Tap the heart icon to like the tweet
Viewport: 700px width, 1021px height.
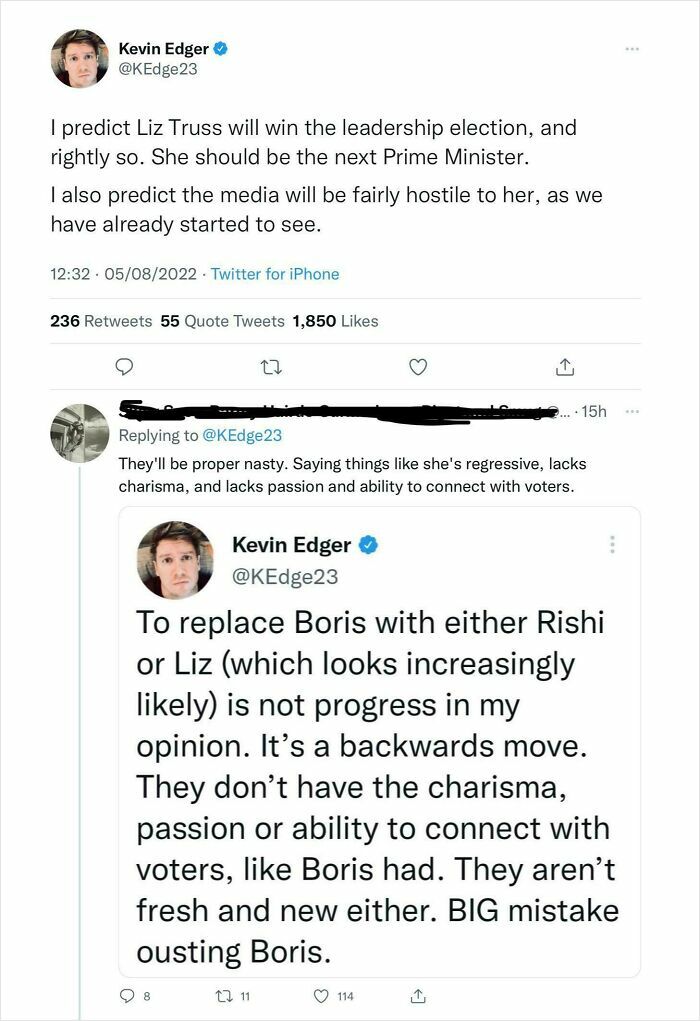pos(418,367)
